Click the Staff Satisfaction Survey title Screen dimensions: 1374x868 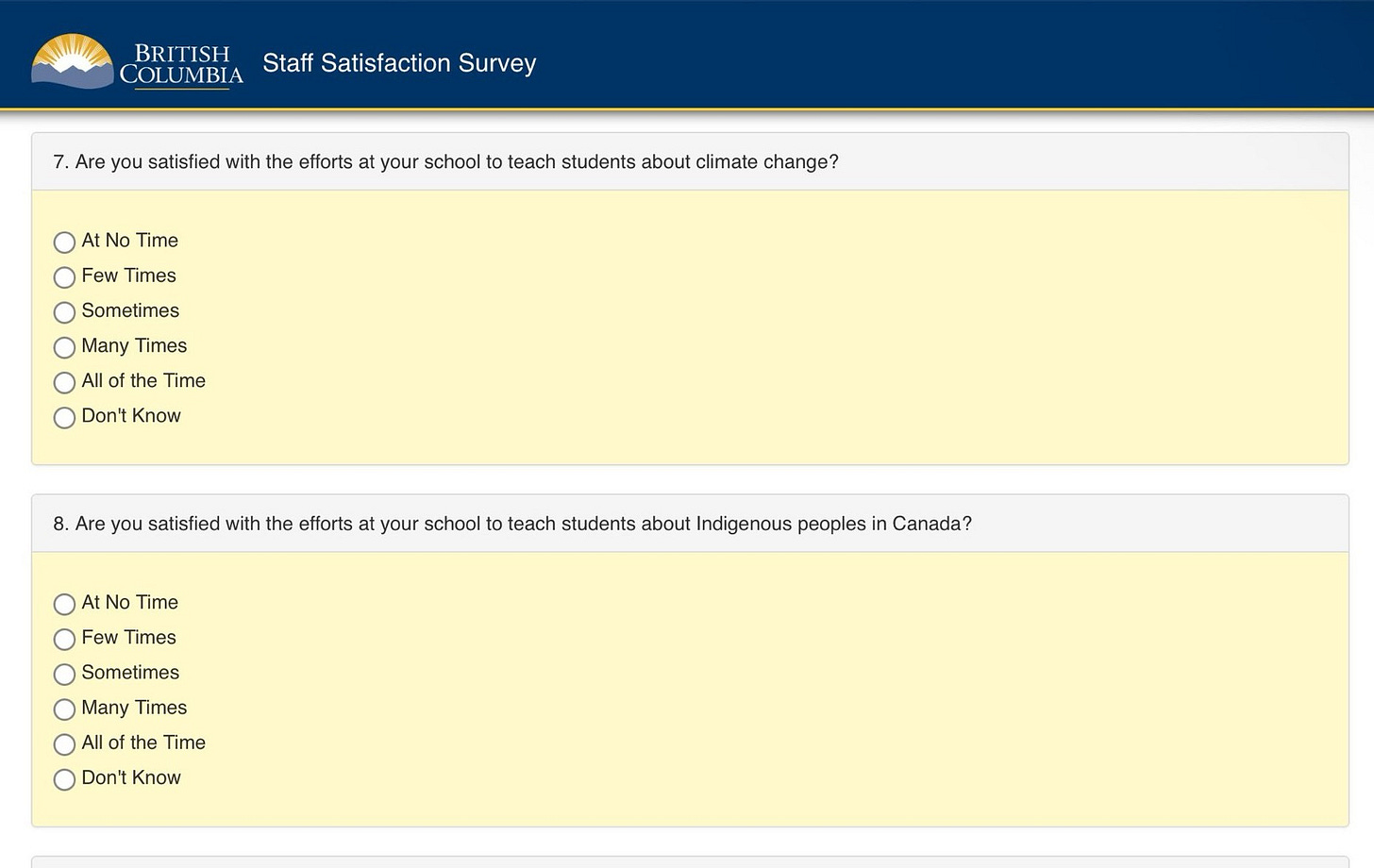coord(399,63)
